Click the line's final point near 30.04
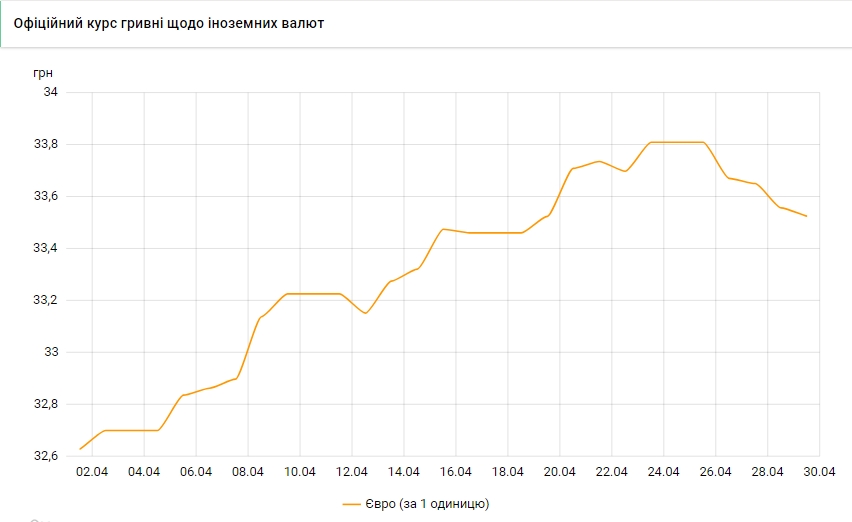Screen dimensions: 852x522 (807, 216)
